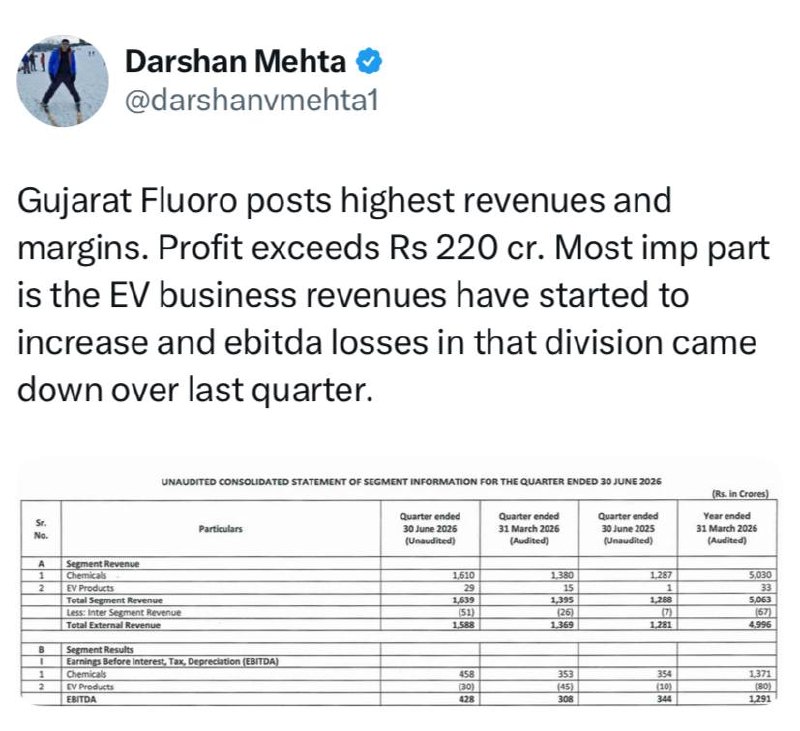Click the '(Rs. in Crores)' note

740,493
